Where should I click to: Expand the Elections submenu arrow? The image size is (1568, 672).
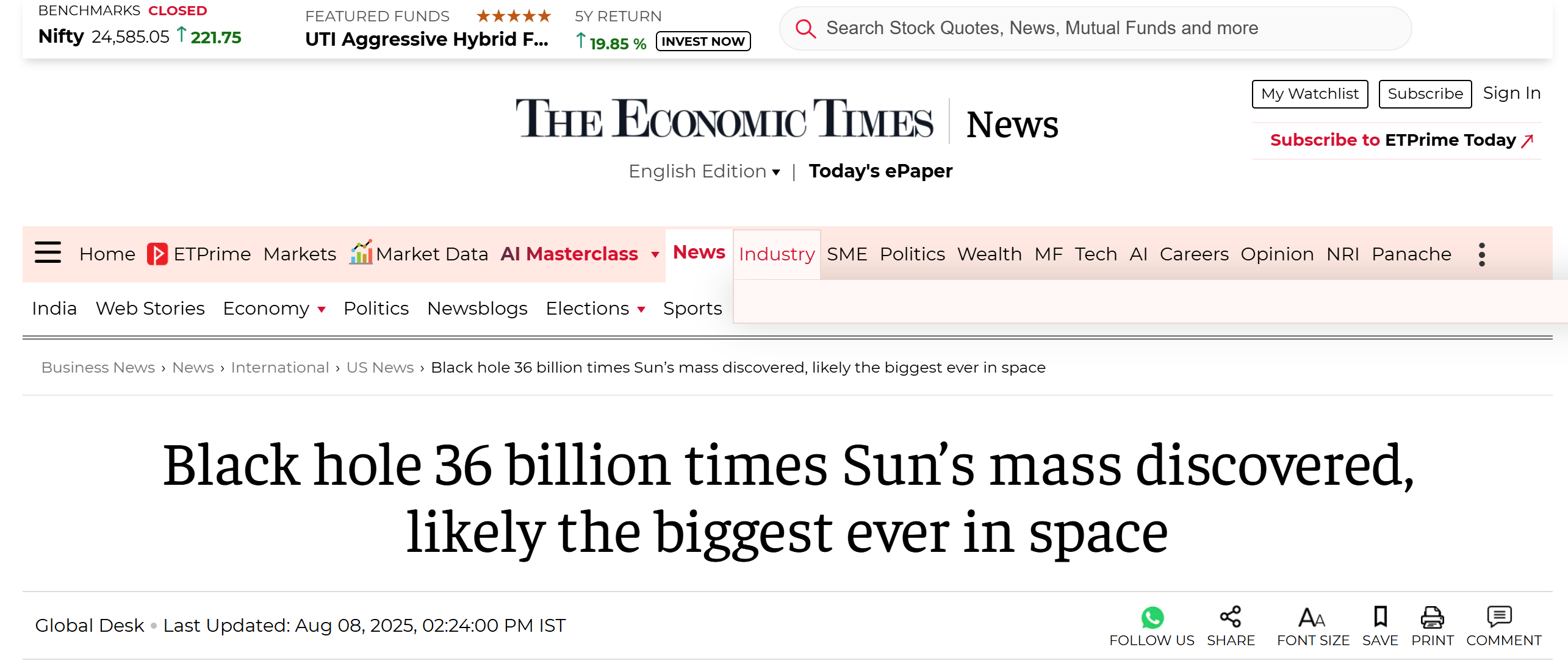[641, 310]
